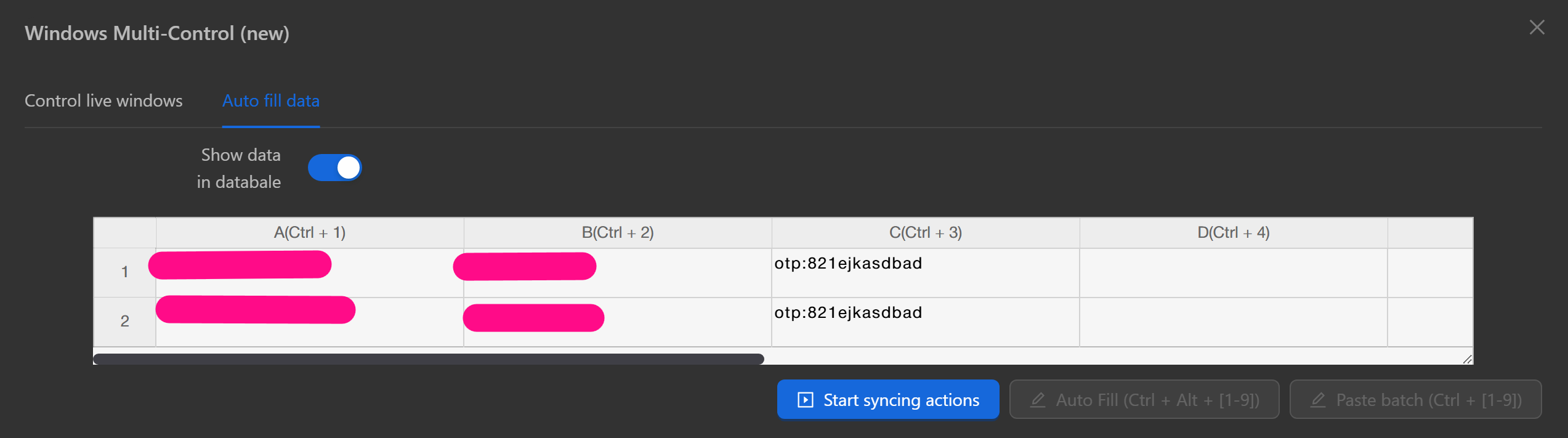Select column header D(Ctrl + 4)
The height and width of the screenshot is (438, 1568).
(1233, 233)
